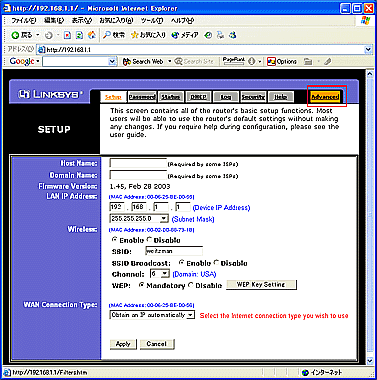Viewport: 377px width, 380px height.
Task: Click the Stop loading icon
Action: 67,35
